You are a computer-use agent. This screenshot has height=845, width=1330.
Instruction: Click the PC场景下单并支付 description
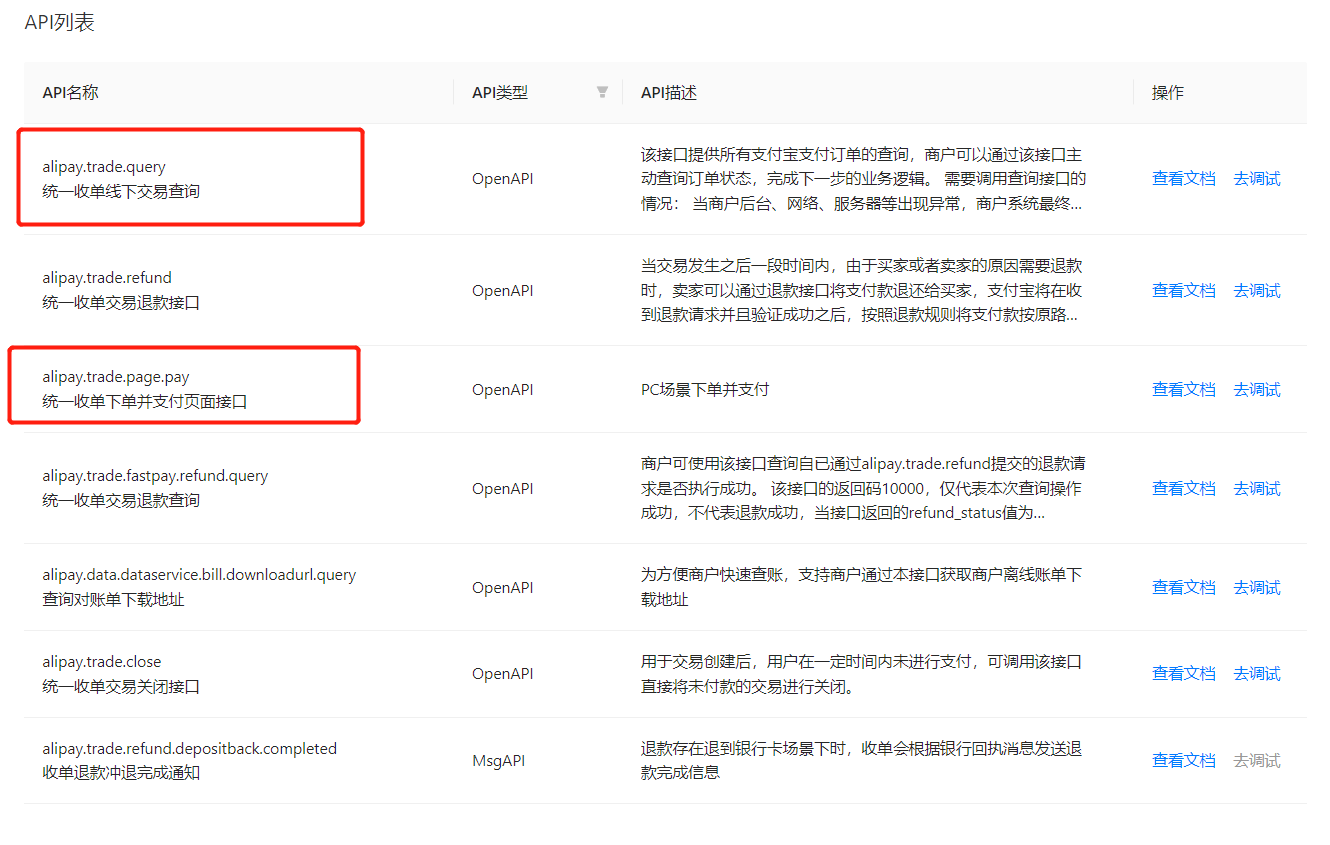coord(705,390)
